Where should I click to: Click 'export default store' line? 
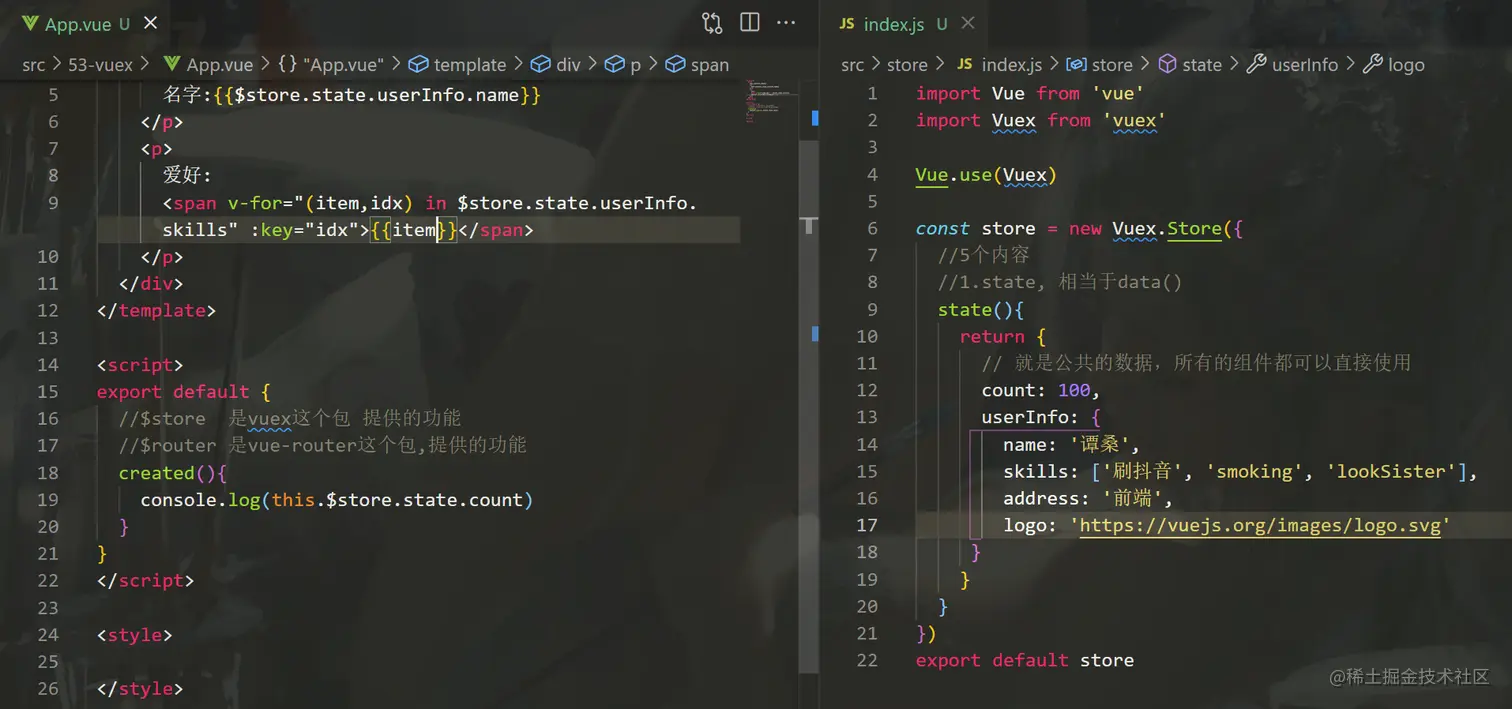[1025, 660]
